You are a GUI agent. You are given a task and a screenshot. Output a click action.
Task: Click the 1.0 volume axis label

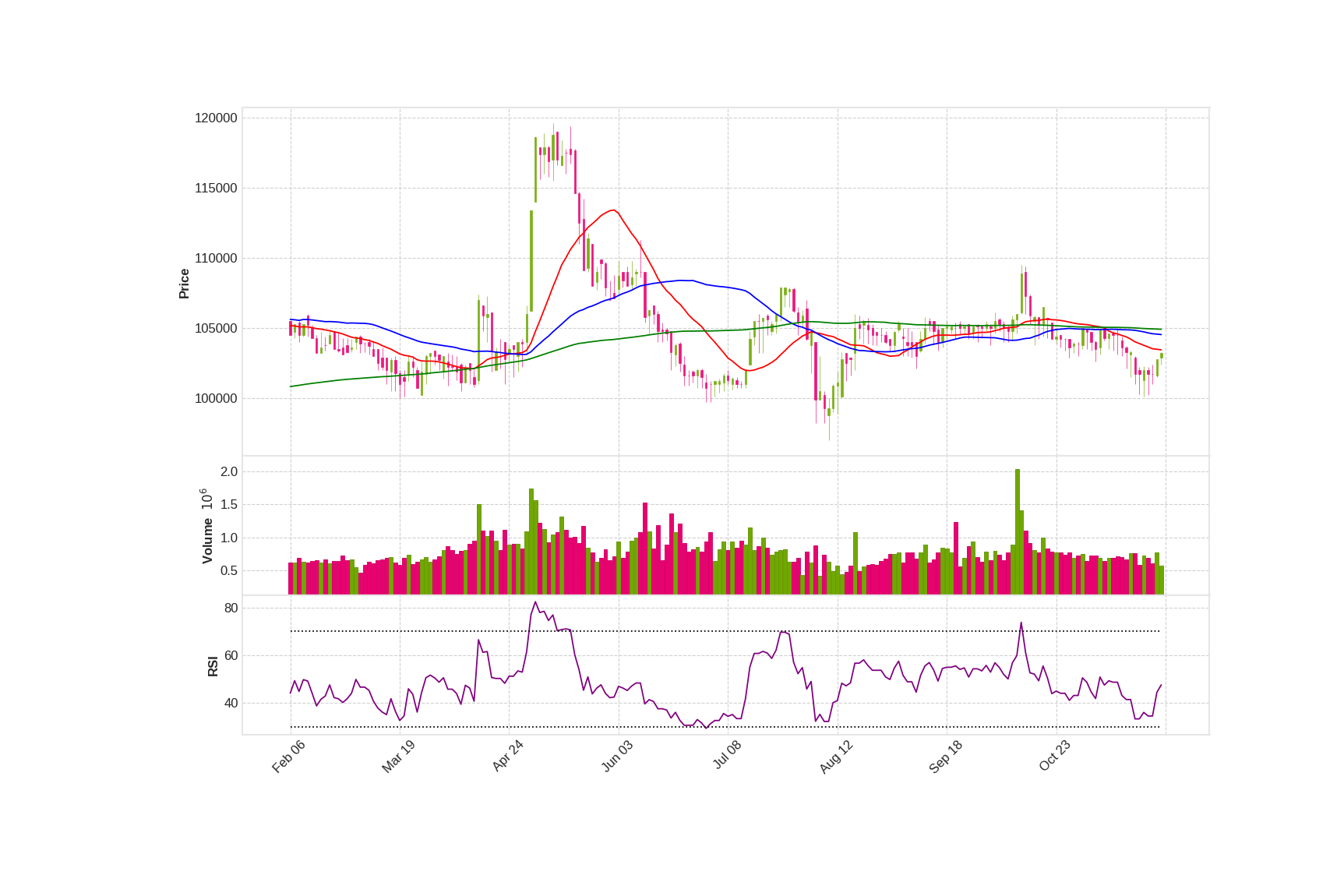(x=229, y=538)
